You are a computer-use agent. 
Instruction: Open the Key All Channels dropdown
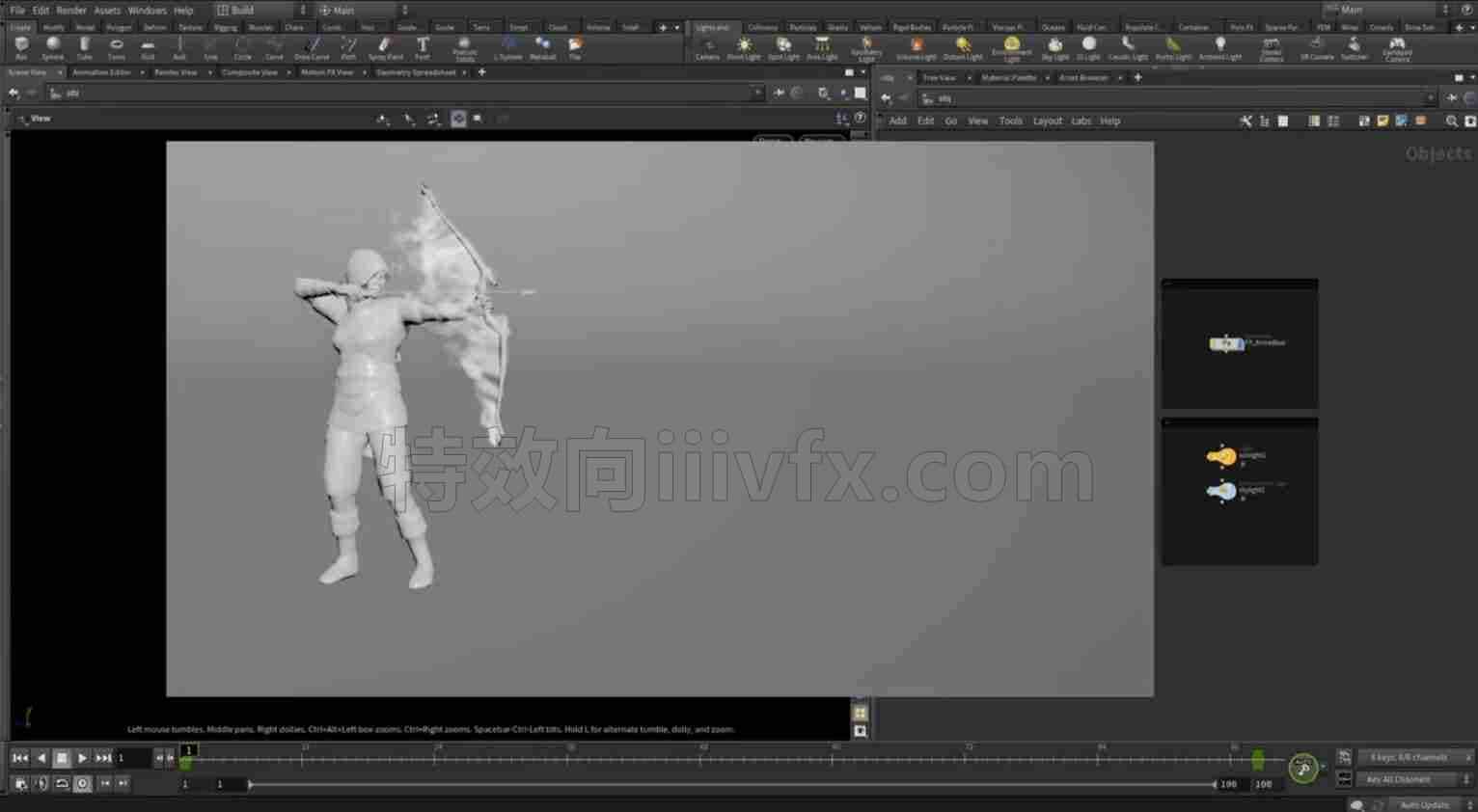pos(1415,779)
